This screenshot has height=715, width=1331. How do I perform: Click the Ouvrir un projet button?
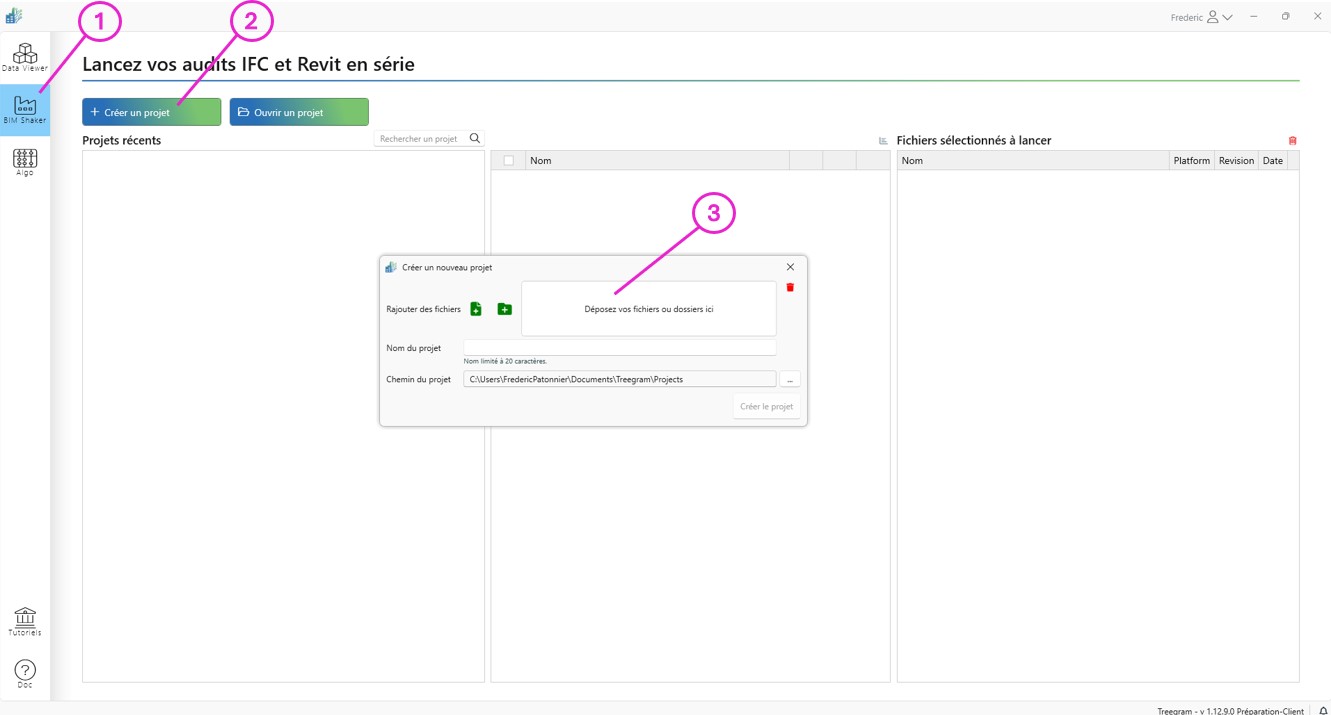(x=298, y=111)
